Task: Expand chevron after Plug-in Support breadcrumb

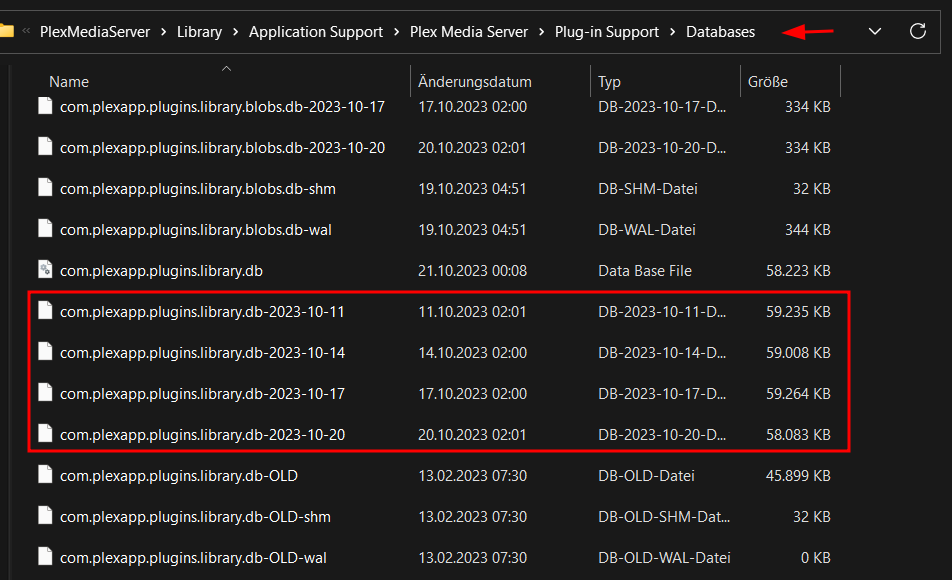Action: tap(672, 32)
